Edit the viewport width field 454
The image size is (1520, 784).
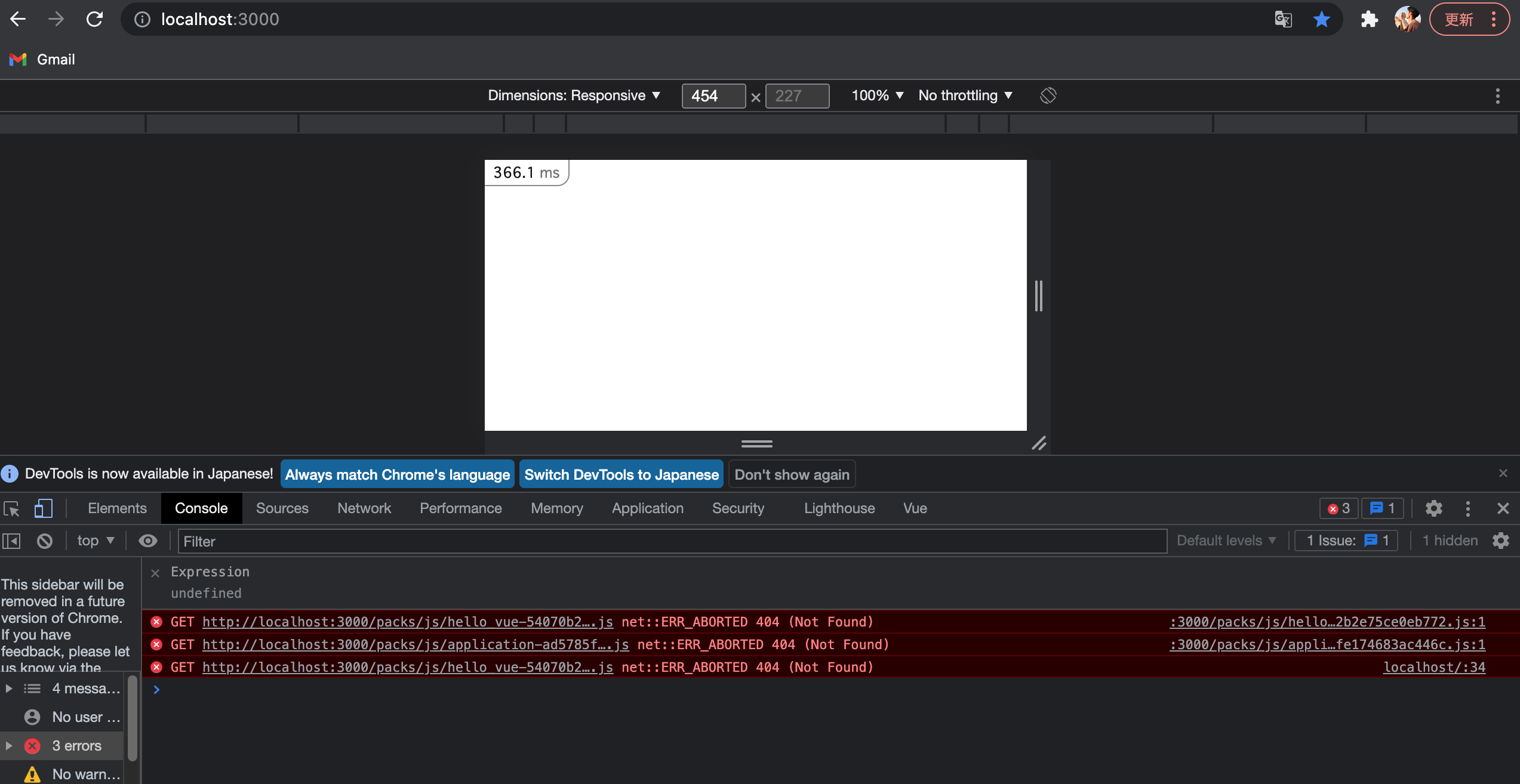(713, 95)
